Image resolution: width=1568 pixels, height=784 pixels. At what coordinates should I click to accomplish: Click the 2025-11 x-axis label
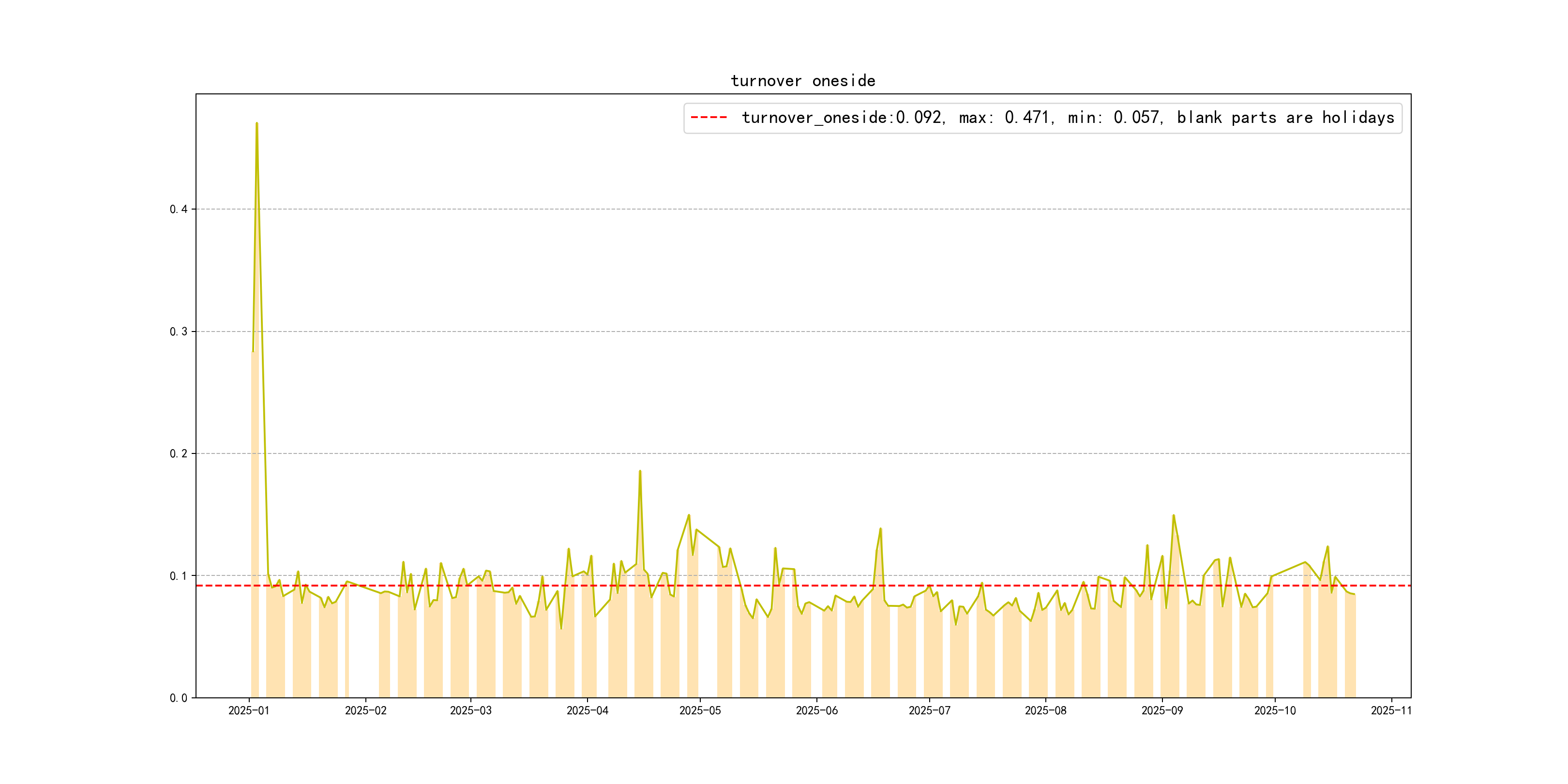pos(1391,710)
